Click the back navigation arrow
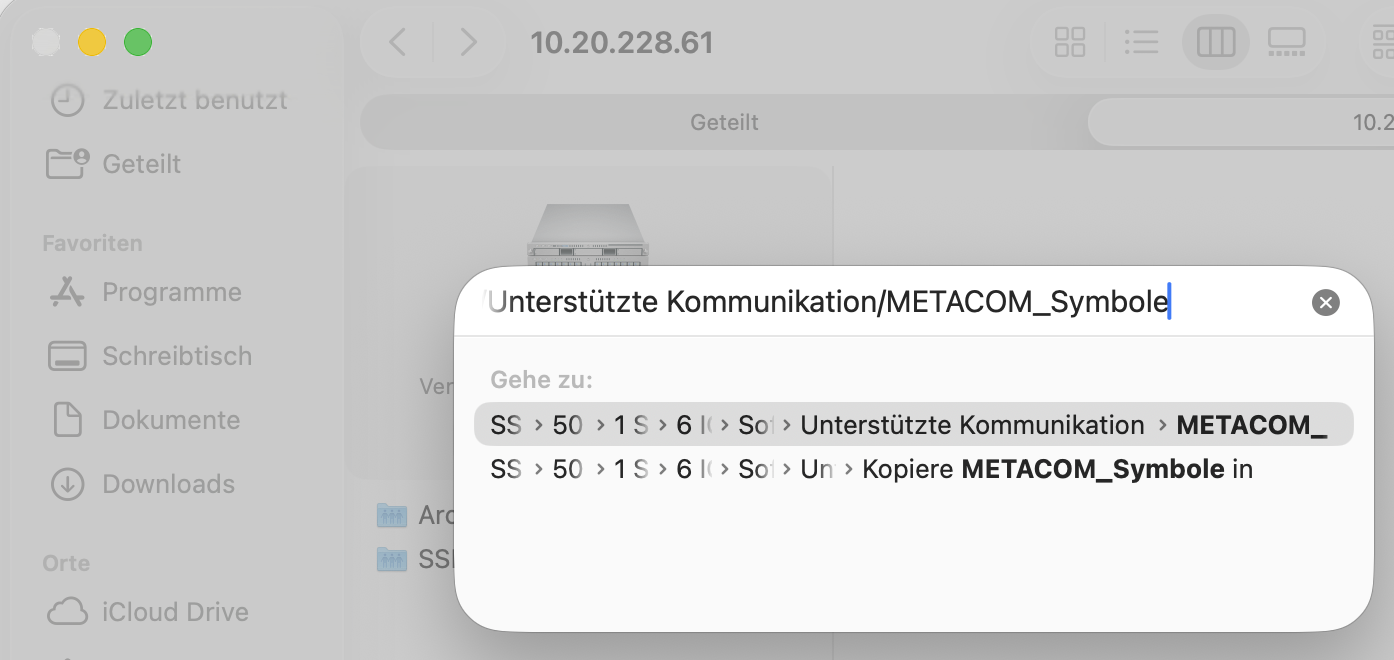Viewport: 1394px width, 660px height. coord(398,42)
